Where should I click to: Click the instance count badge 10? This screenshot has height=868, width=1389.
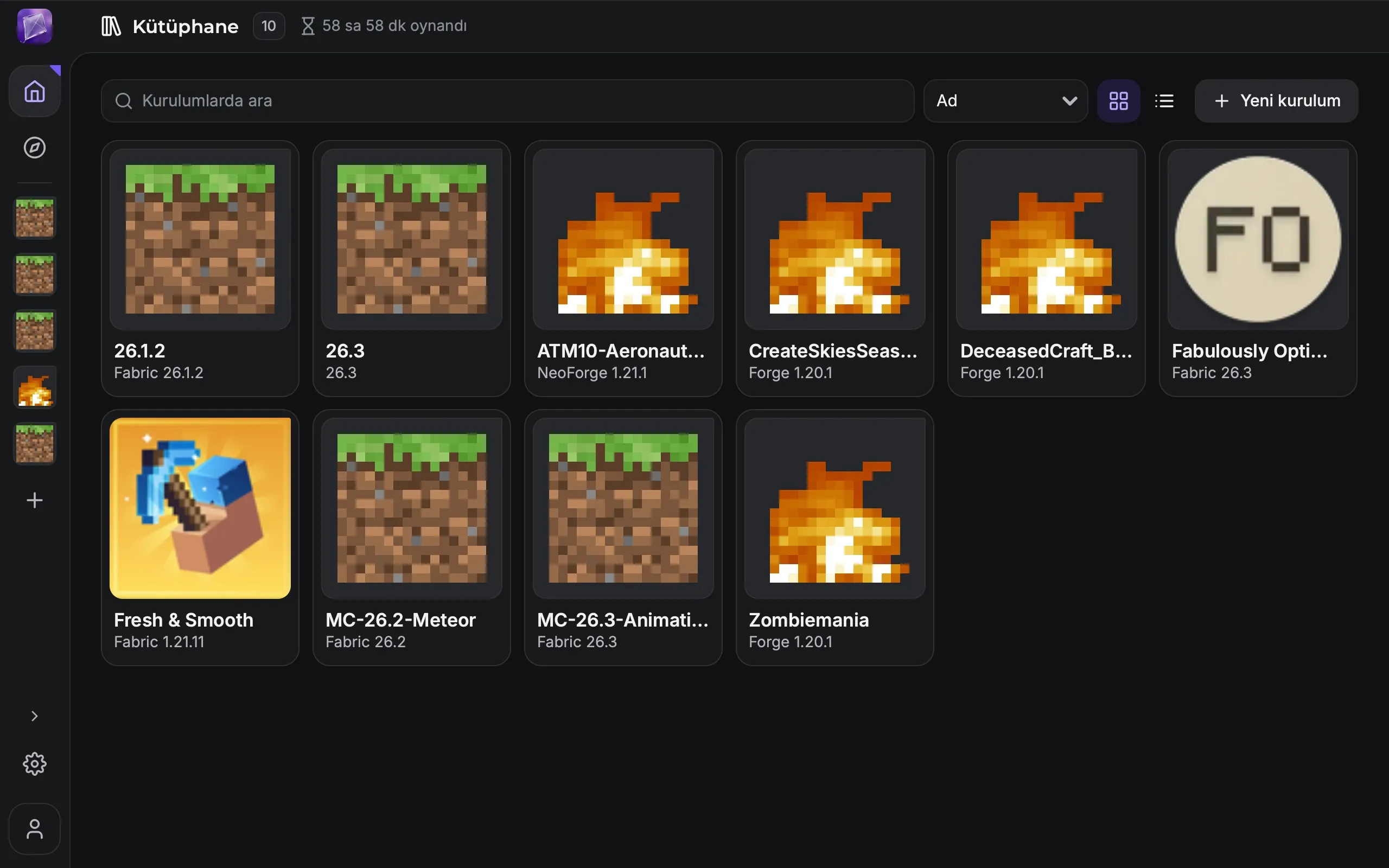[269, 26]
